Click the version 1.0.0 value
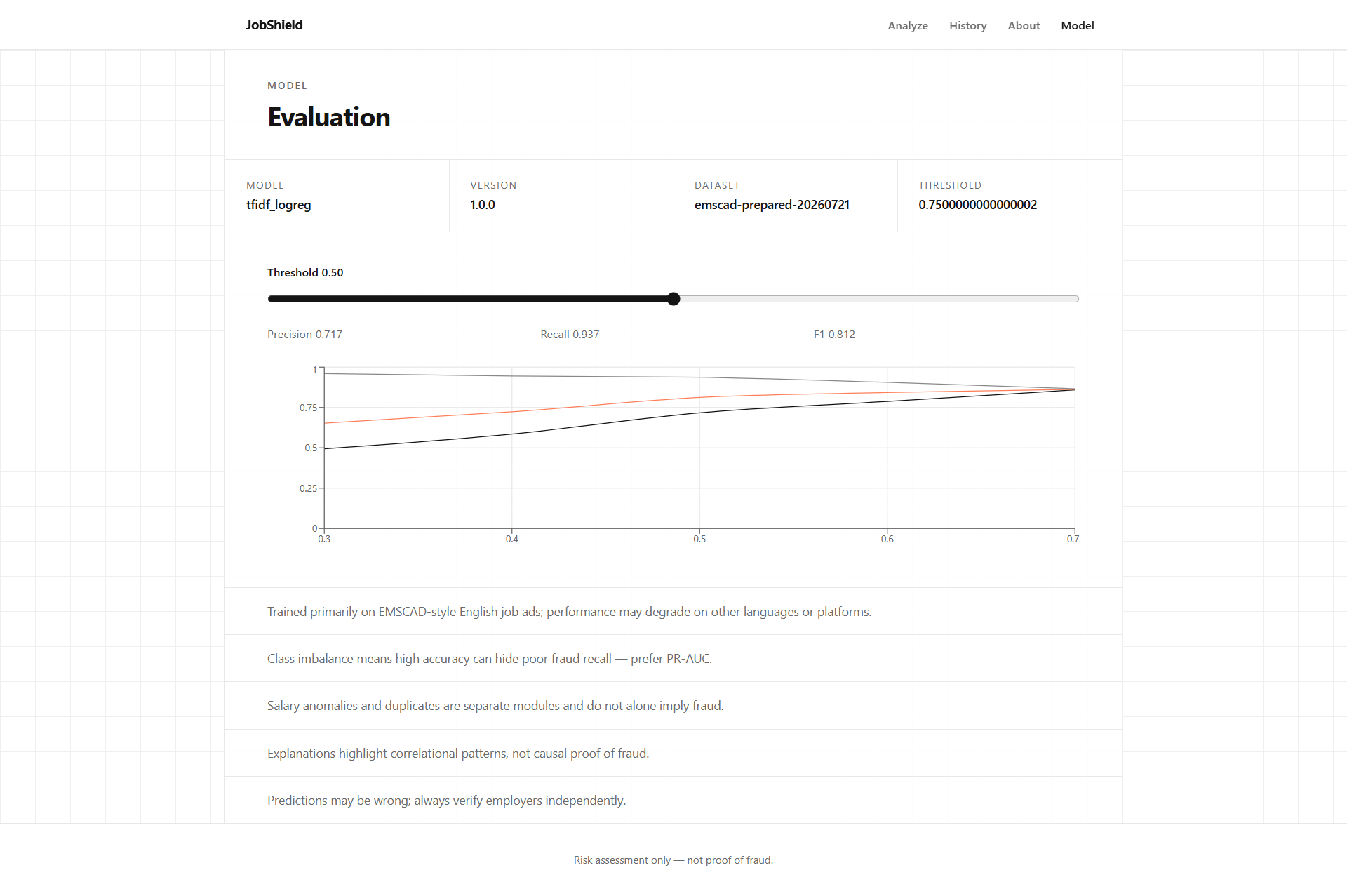 tap(483, 205)
